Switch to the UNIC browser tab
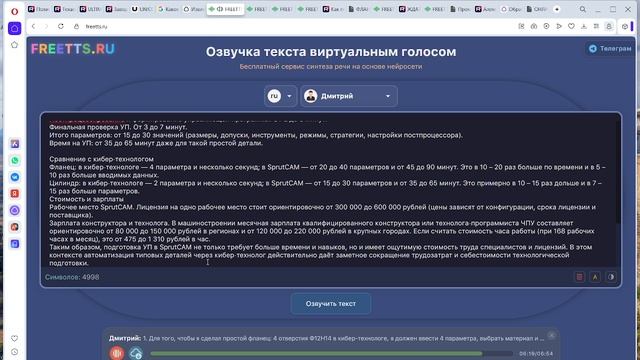Image resolution: width=640 pixels, height=360 pixels. 141,9
